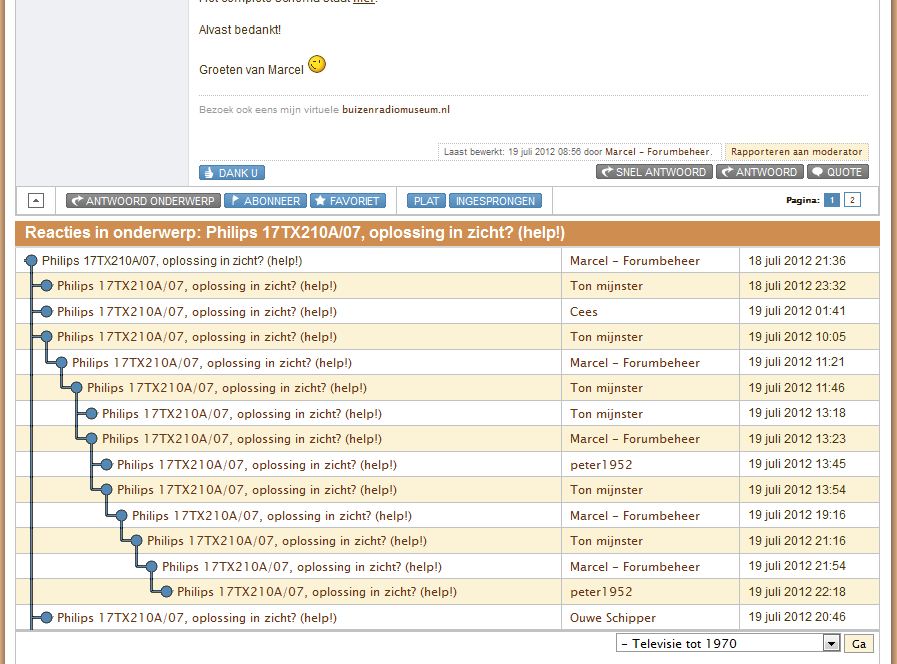Click 'Laast bewerkt' edit note text
Screen dimensions: 897x664
coord(578,152)
